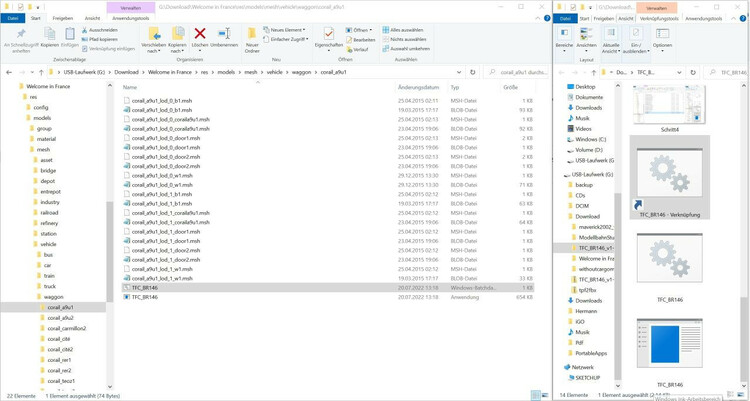Select the tpf2fbx folder in right tree
Image resolution: width=750 pixels, height=401 pixels.
coord(587,290)
